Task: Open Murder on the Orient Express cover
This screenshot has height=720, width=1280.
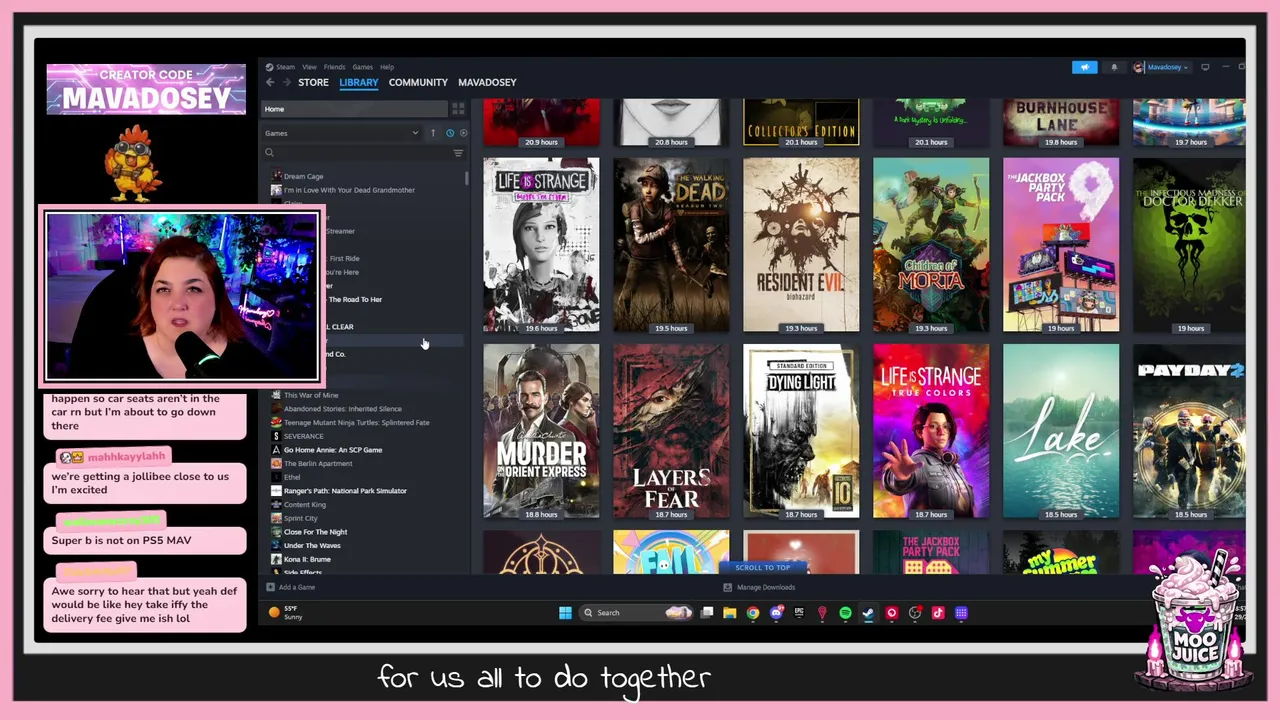Action: pos(541,431)
